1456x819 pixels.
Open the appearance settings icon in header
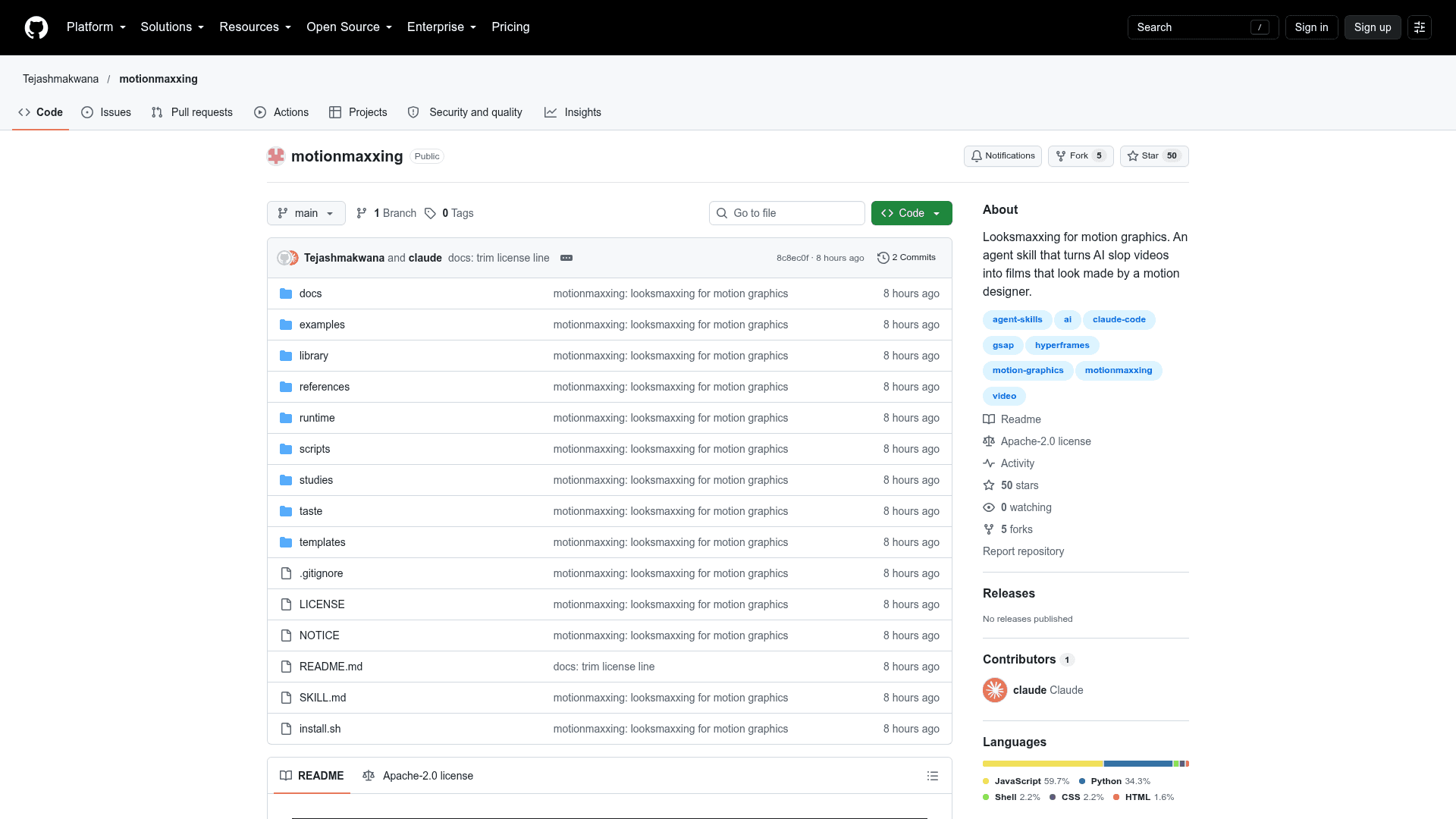(1420, 27)
